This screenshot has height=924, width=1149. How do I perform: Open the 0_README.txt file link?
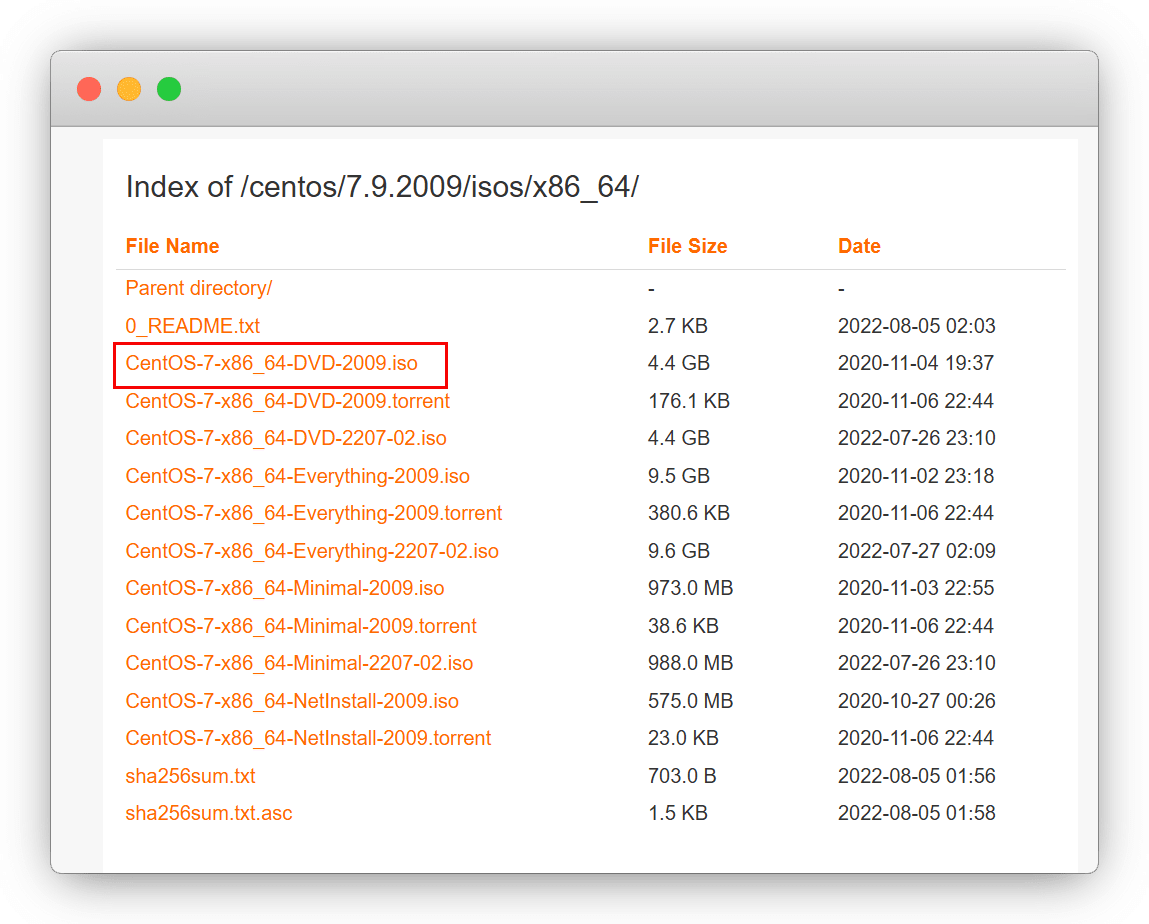pos(192,326)
